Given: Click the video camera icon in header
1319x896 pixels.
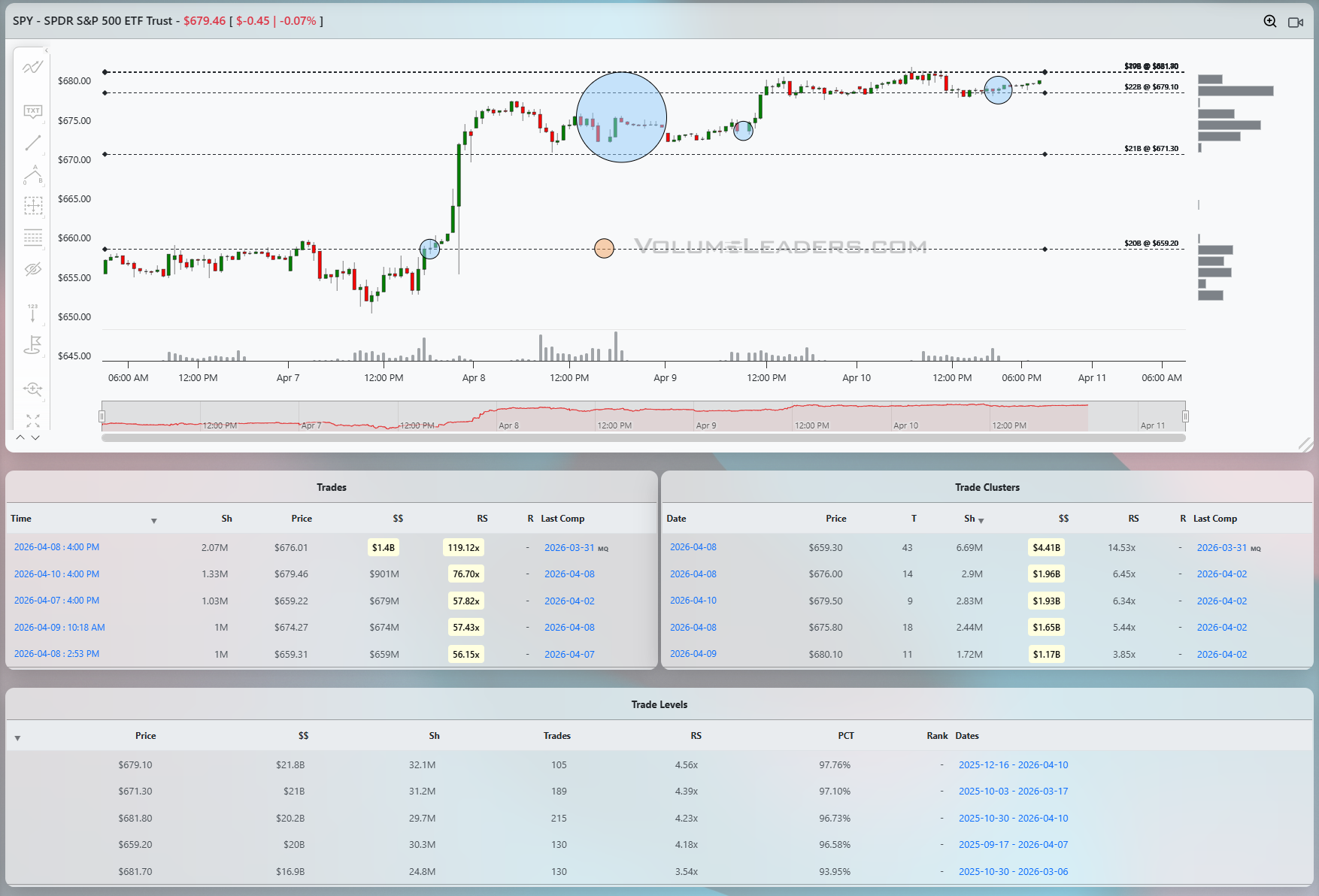Looking at the screenshot, I should (x=1296, y=22).
